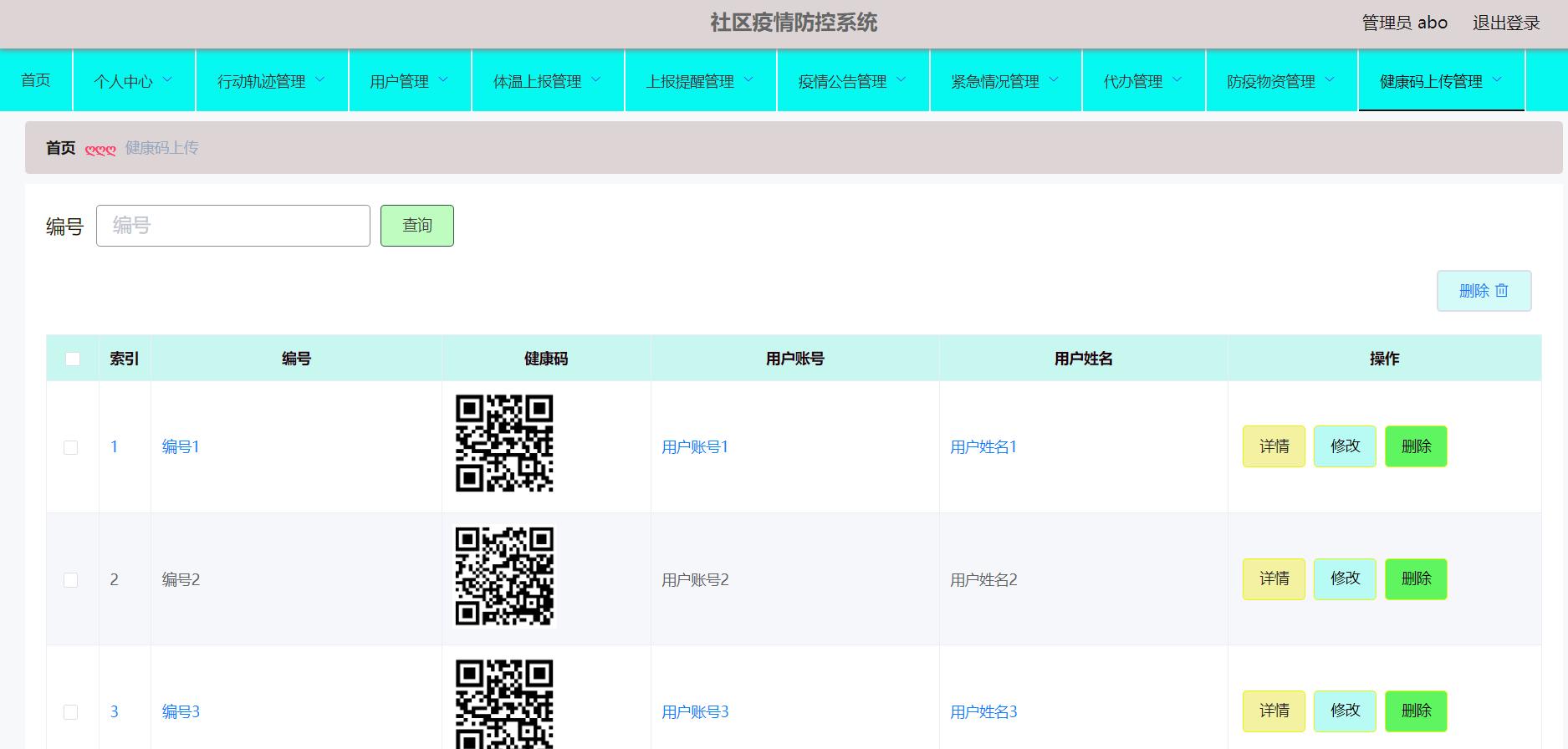The width and height of the screenshot is (1568, 749).
Task: Open the 用户管理 menu
Action: [410, 80]
